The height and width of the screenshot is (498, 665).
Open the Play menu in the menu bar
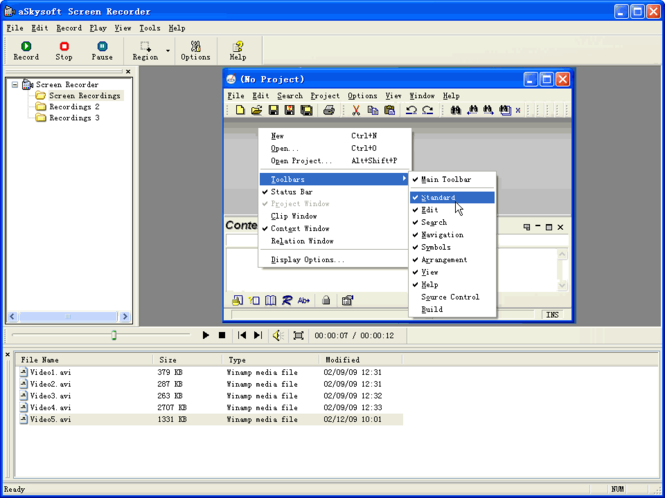coord(98,28)
